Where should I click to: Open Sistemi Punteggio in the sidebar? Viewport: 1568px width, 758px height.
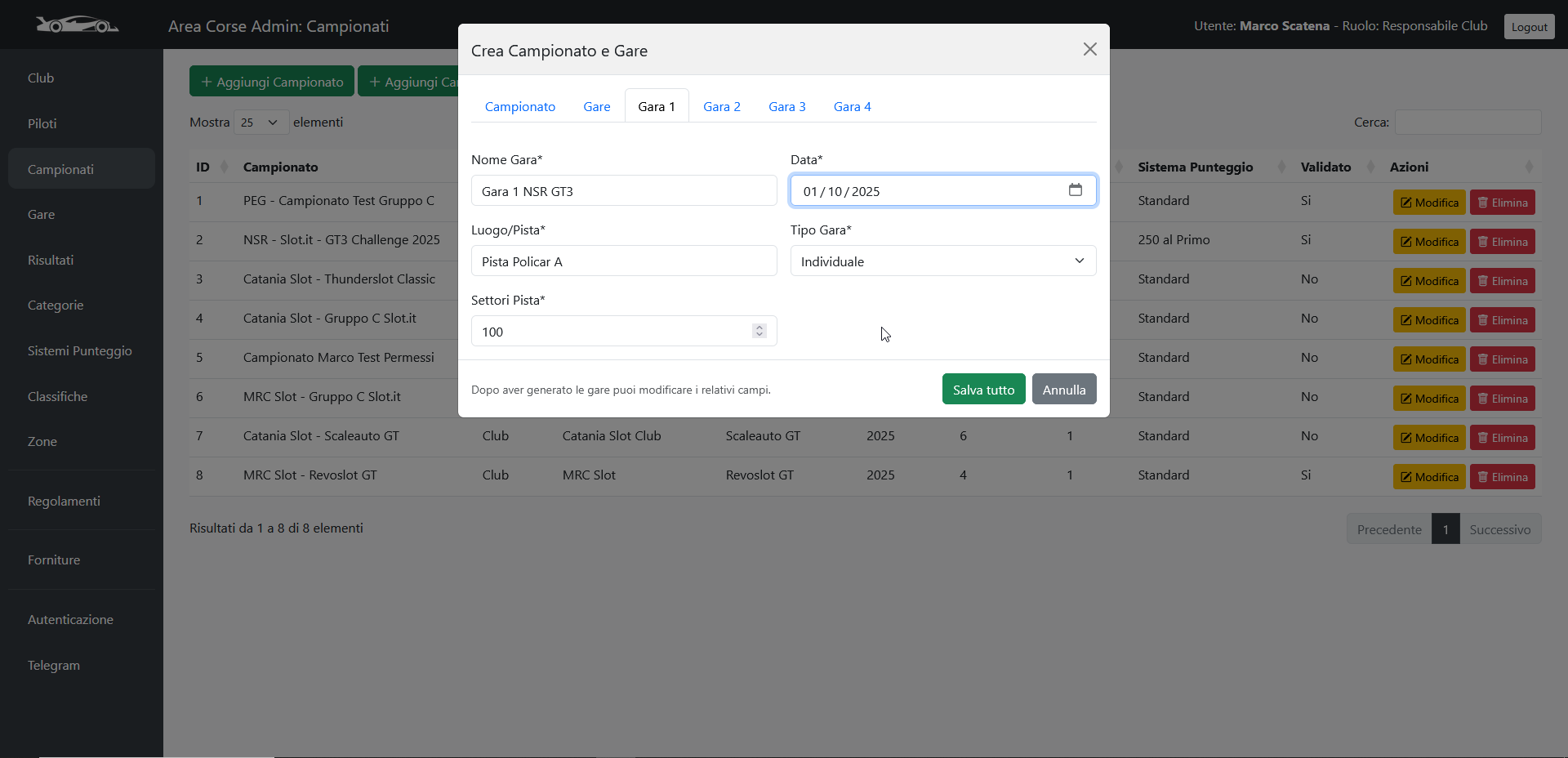coord(80,351)
